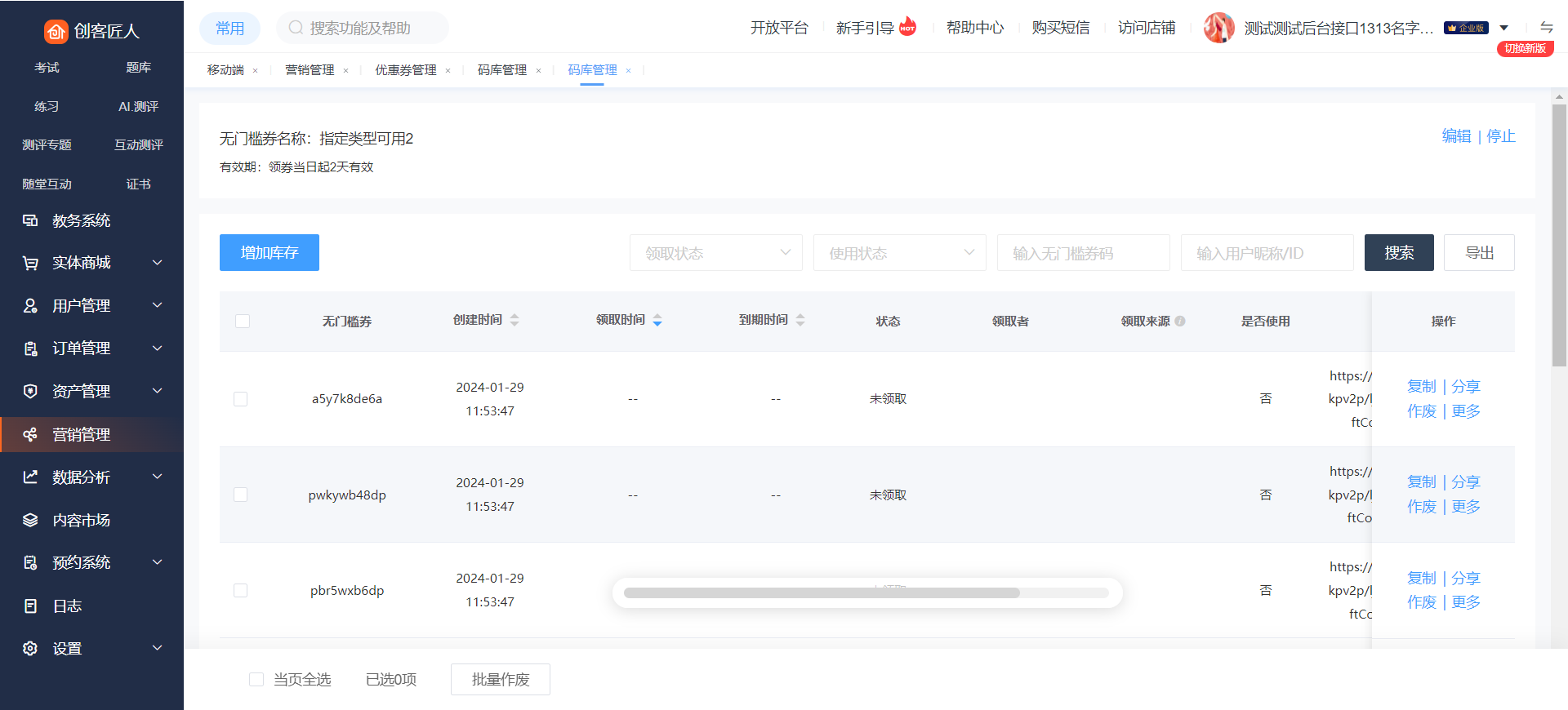1568x710 pixels.
Task: Click the 增加库存 button
Action: (x=269, y=253)
